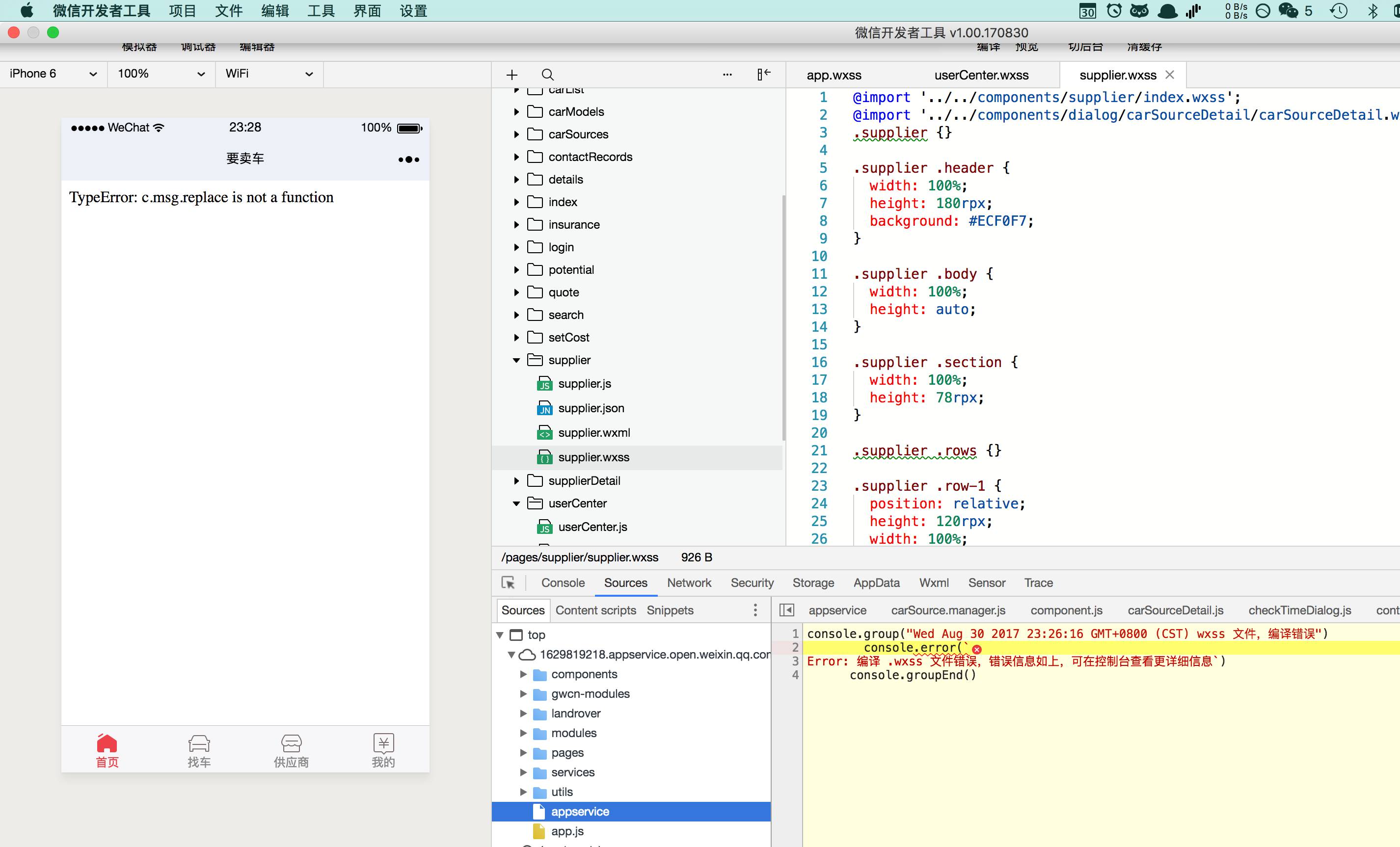Collapse file tree panel icon
The image size is (1400, 847).
click(764, 75)
